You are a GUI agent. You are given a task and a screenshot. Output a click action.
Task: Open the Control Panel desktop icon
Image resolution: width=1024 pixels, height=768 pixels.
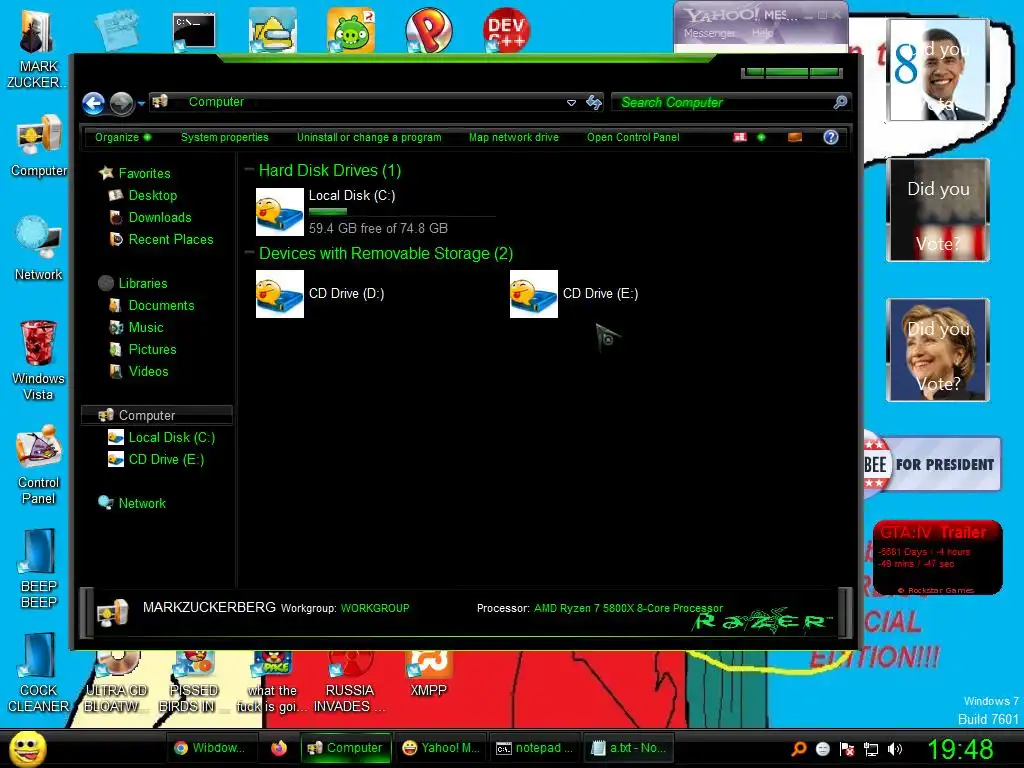(39, 464)
